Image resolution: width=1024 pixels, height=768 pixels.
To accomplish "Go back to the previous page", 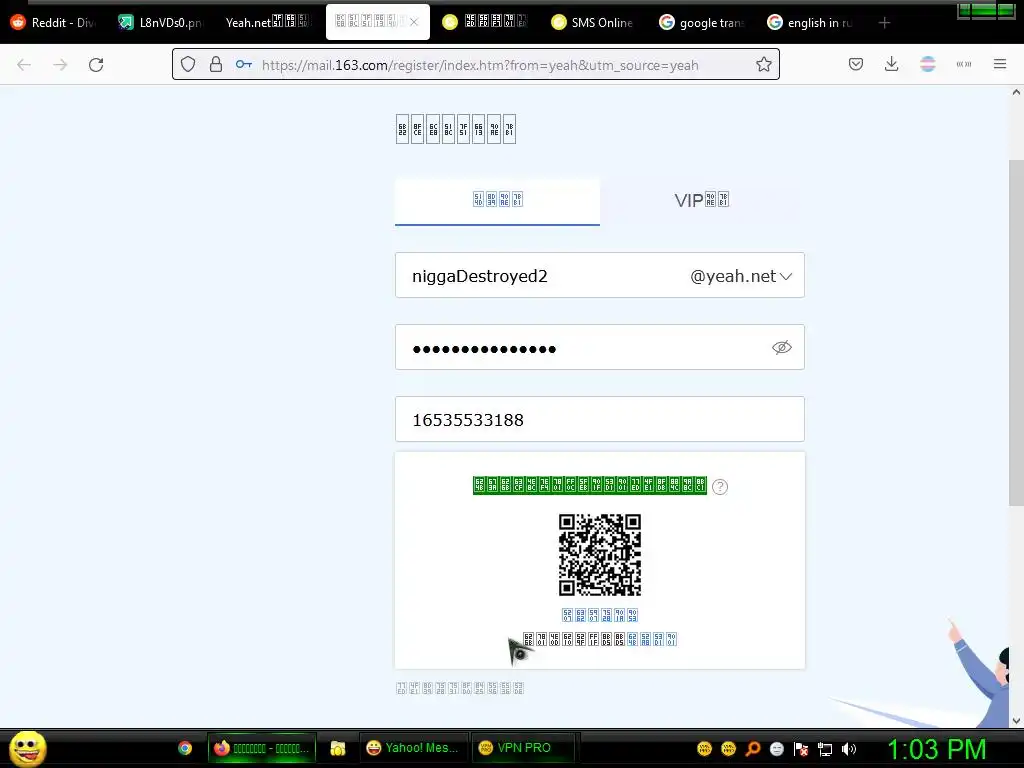I will click(24, 65).
